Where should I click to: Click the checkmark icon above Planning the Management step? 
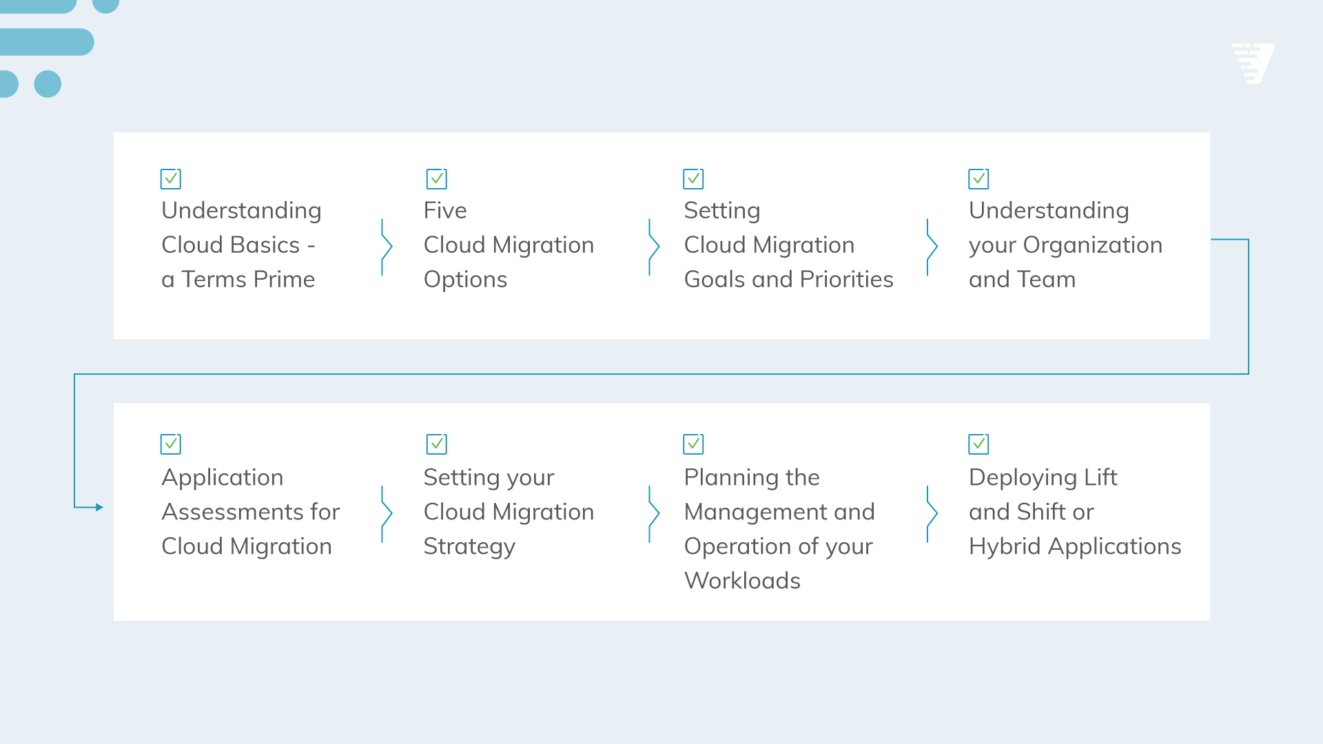(x=693, y=443)
